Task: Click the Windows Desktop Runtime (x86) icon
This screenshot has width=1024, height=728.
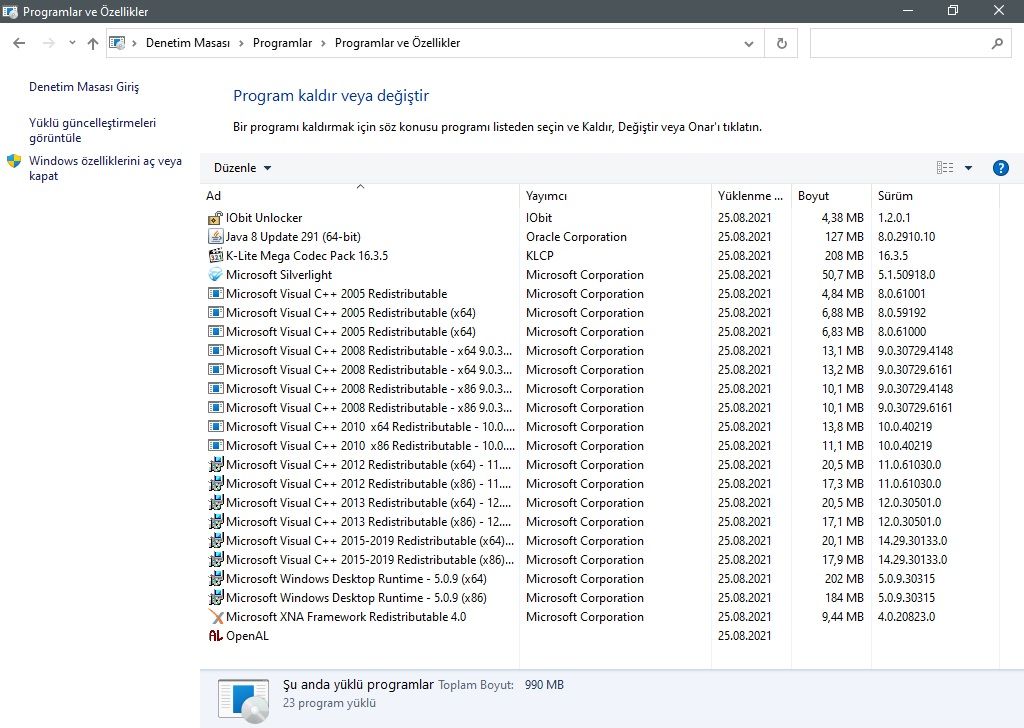Action: click(216, 598)
